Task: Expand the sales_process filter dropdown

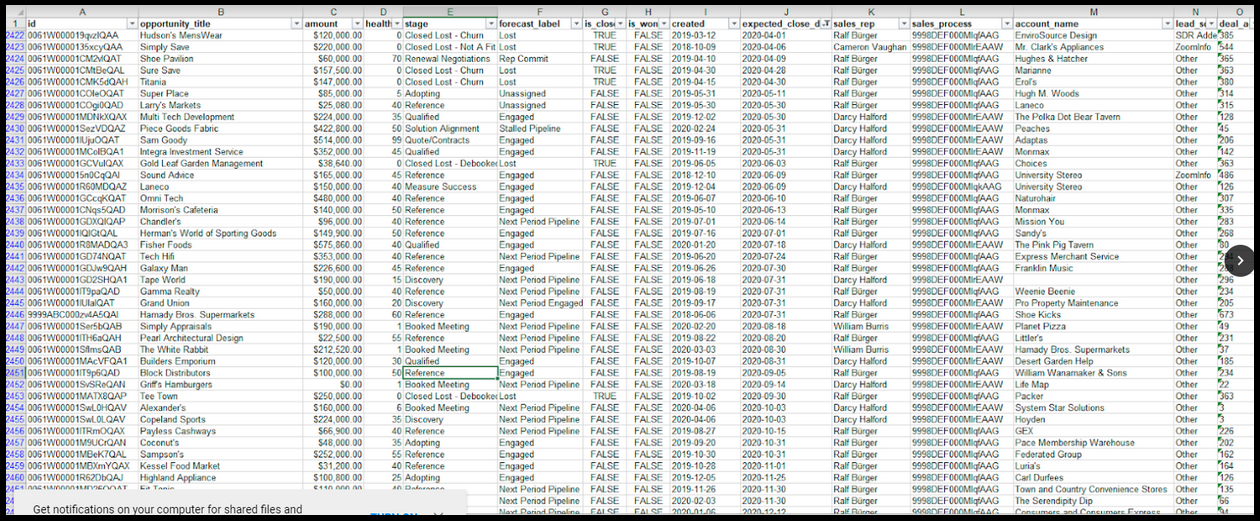Action: (x=1005, y=23)
